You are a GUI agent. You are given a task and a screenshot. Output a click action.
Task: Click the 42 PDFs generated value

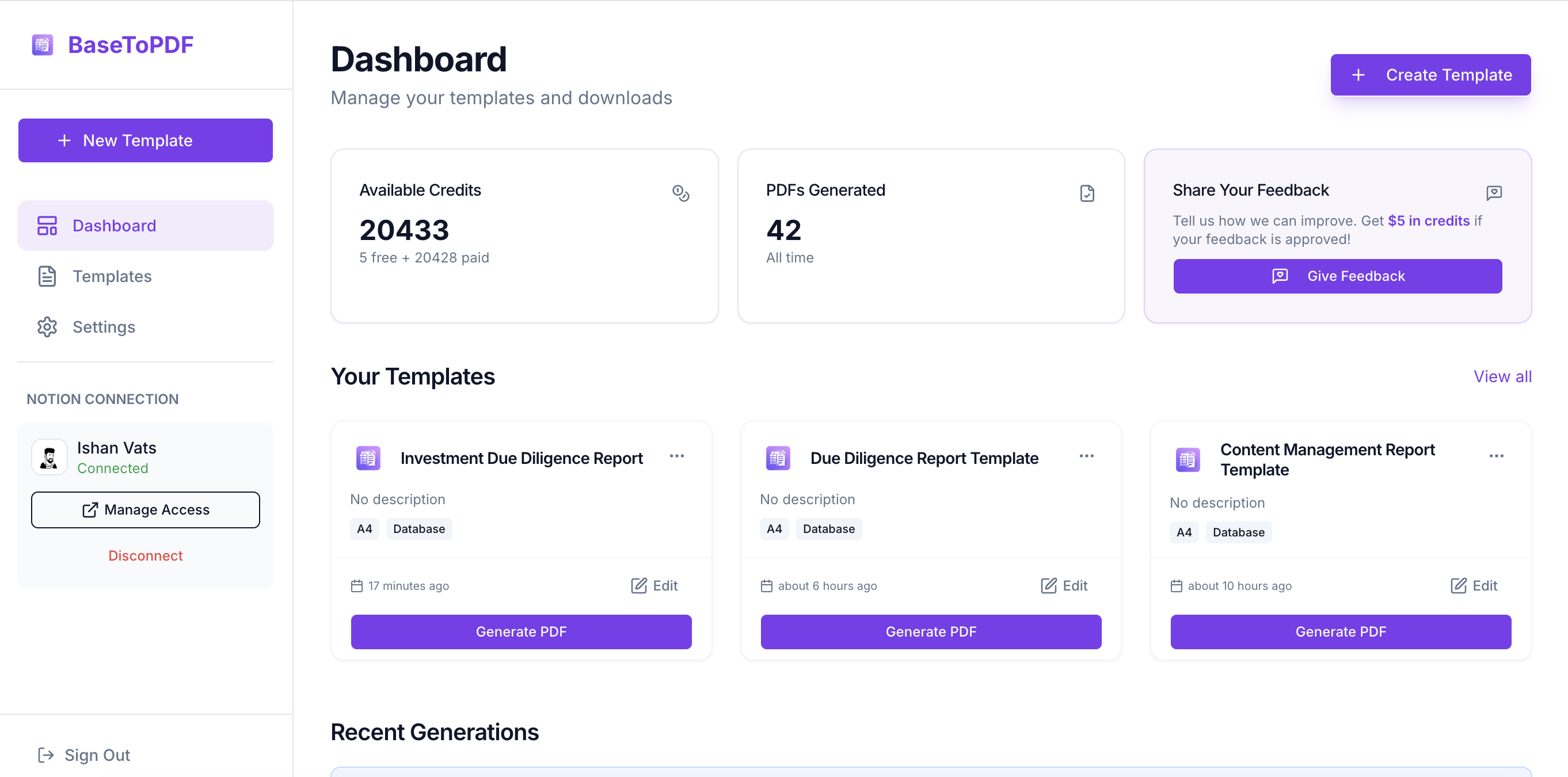[783, 230]
